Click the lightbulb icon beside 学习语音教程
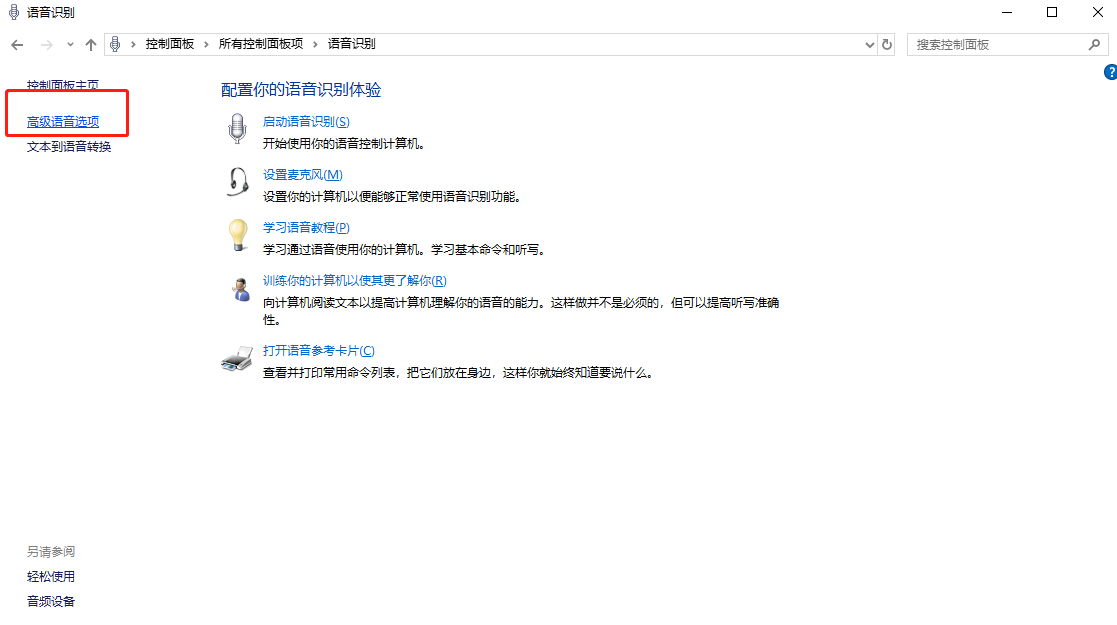This screenshot has width=1117, height=625. pos(236,235)
